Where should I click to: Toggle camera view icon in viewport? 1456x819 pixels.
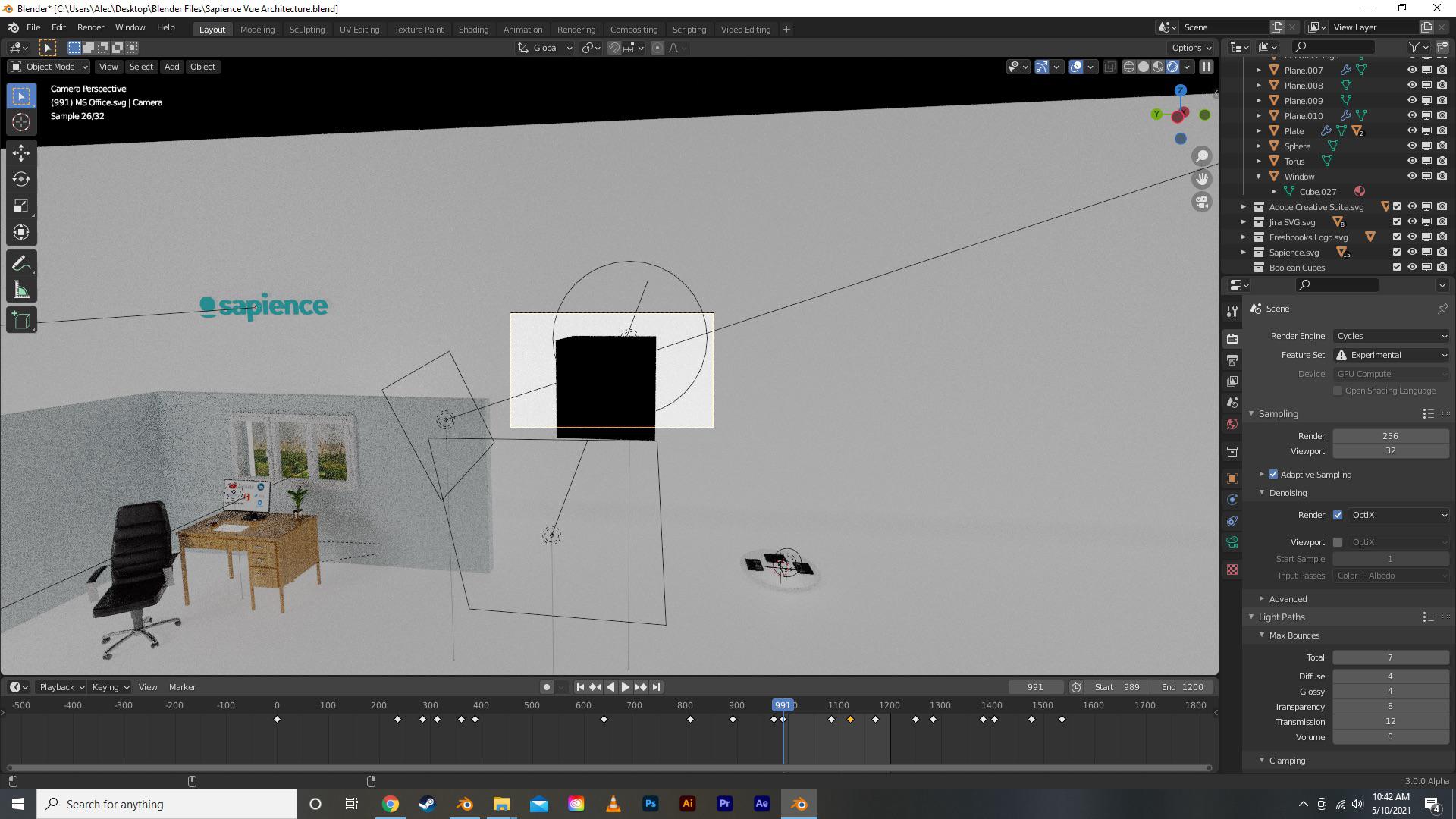tap(1202, 202)
